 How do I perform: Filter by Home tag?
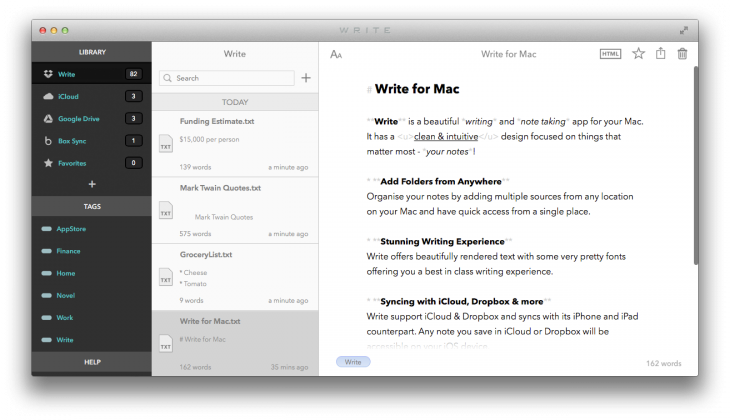click(x=66, y=273)
